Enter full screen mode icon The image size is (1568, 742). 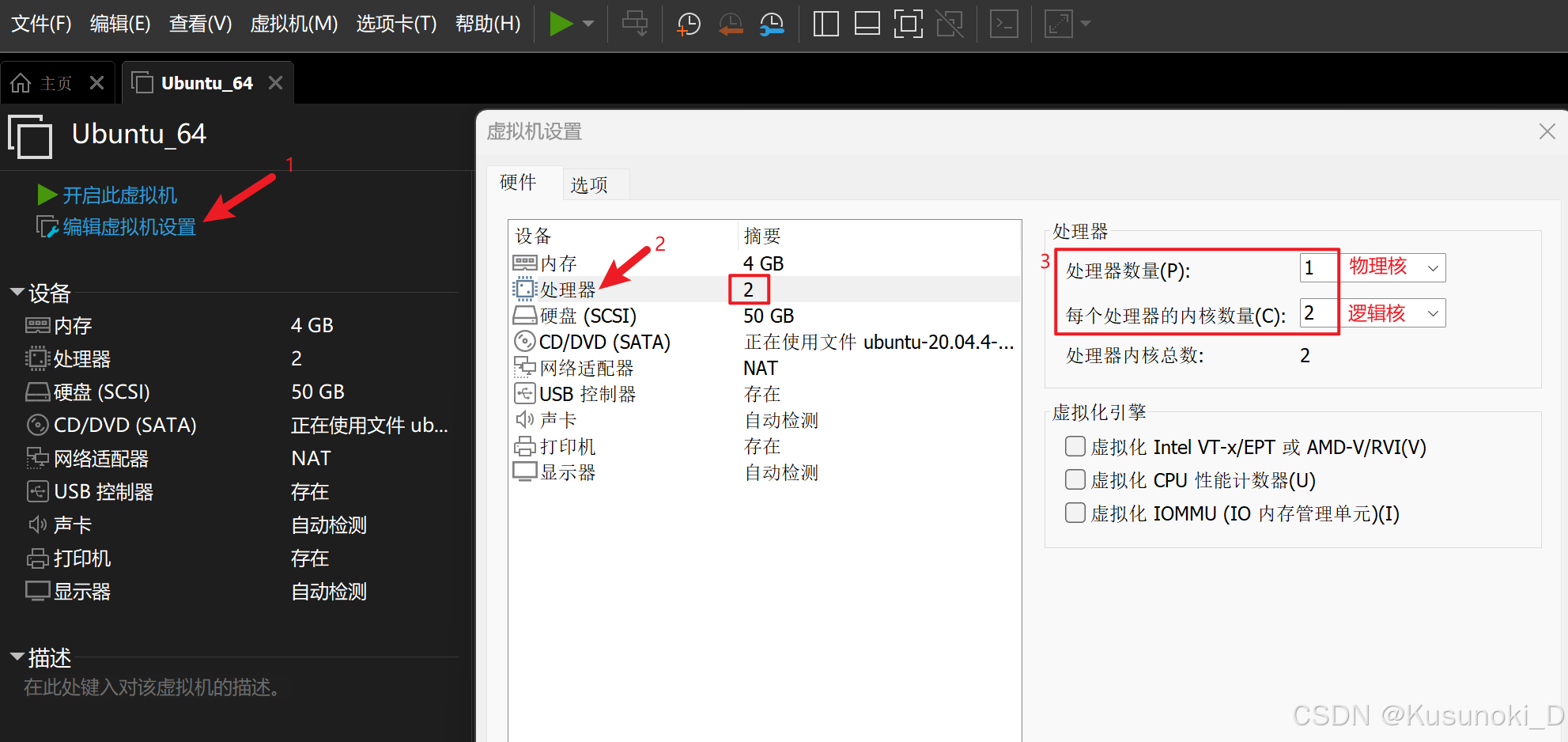[x=908, y=24]
